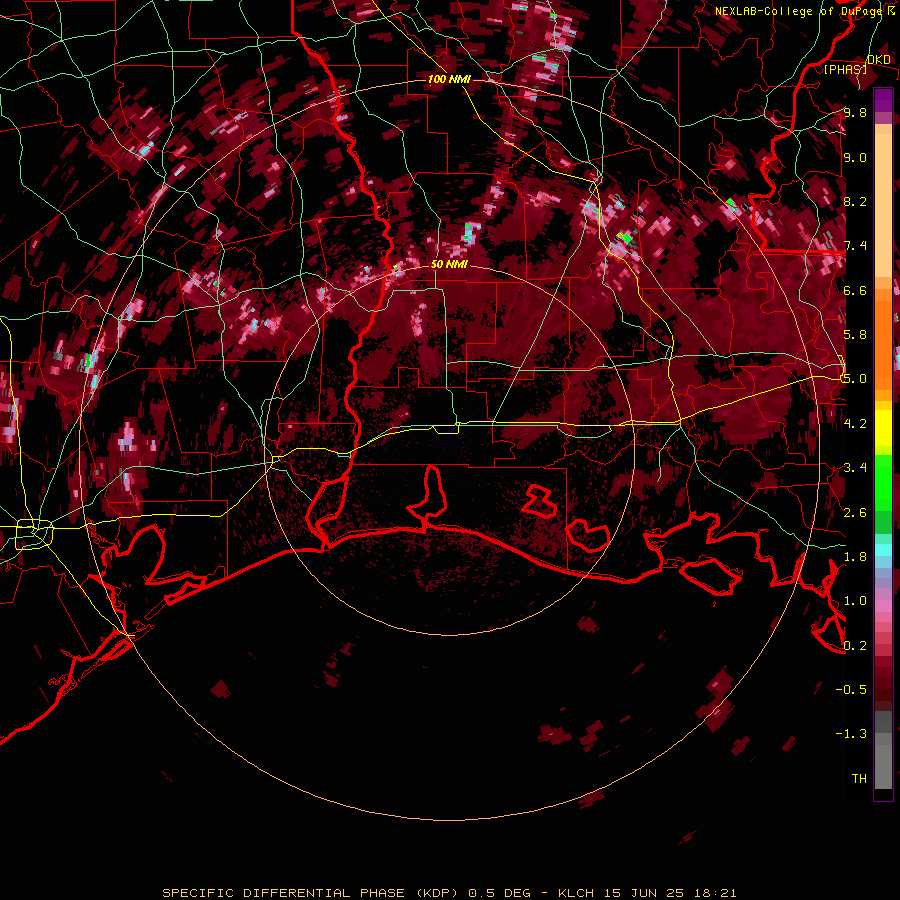Click the TH threshold label on the scale
The width and height of the screenshot is (900, 900).
coord(859,778)
